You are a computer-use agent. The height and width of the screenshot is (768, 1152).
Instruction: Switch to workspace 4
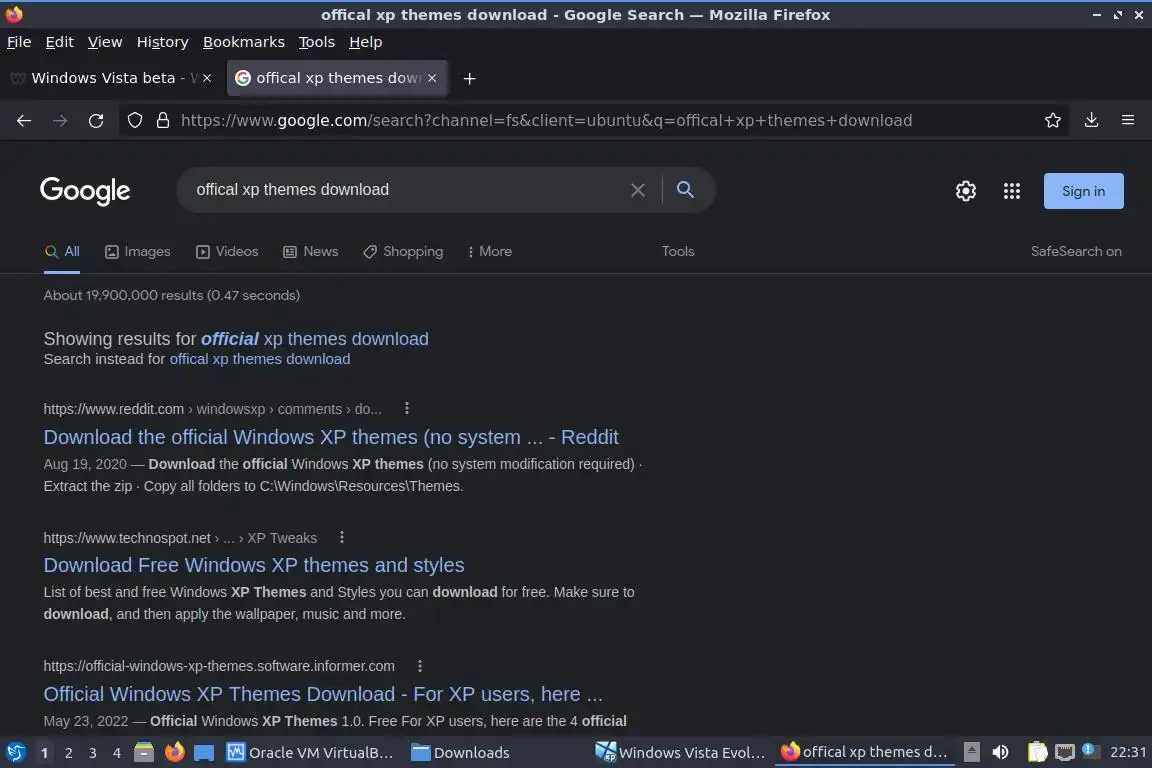[117, 753]
